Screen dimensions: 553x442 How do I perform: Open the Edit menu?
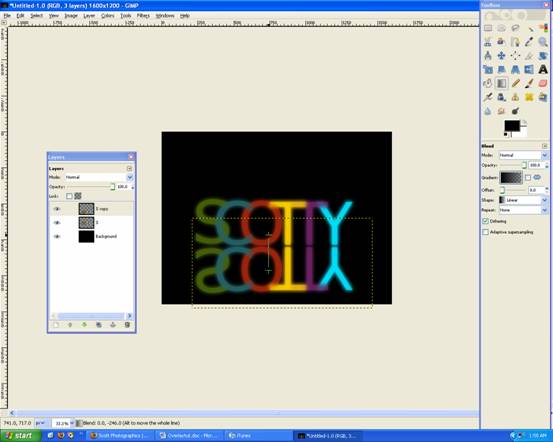[20, 16]
